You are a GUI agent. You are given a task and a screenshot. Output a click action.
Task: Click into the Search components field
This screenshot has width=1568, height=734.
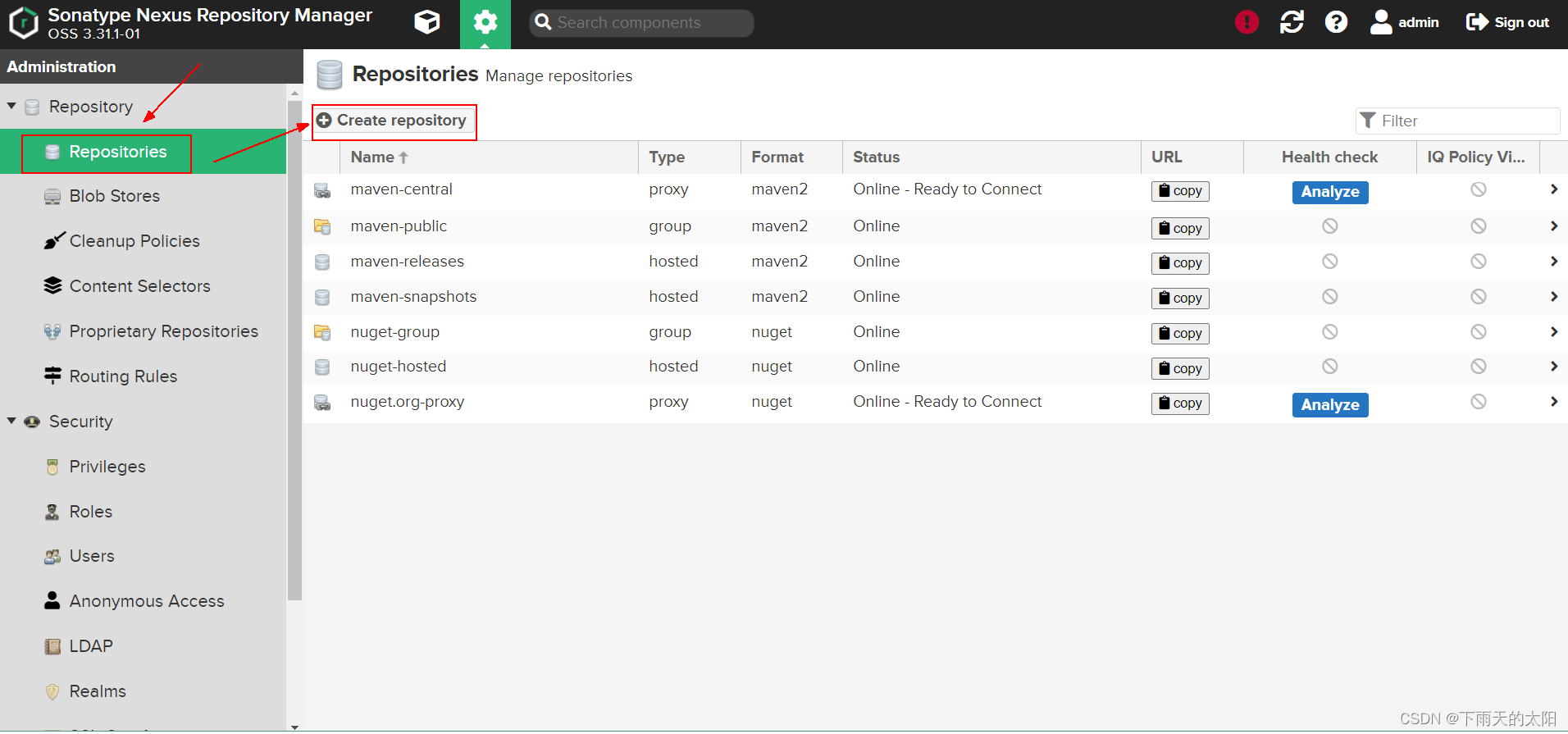coord(642,23)
